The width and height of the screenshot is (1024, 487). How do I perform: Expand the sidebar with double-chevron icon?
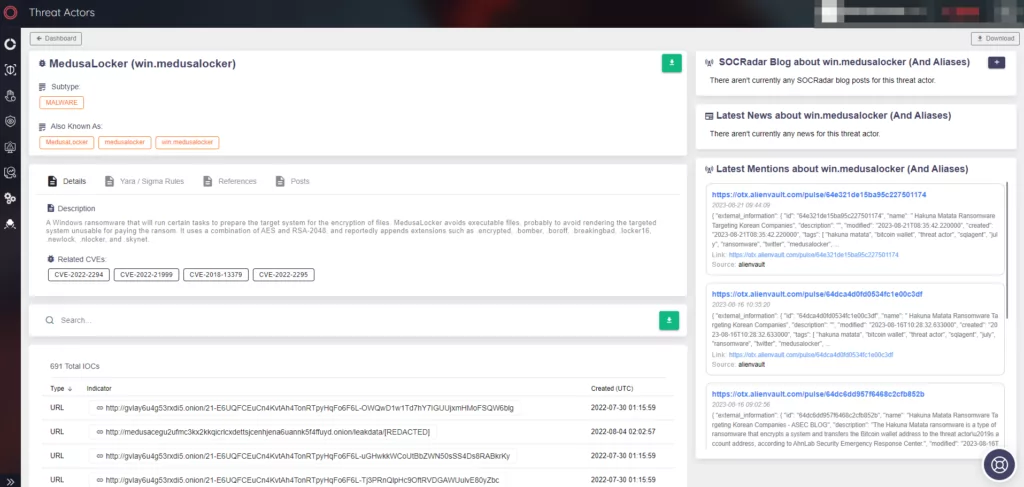[10, 481]
